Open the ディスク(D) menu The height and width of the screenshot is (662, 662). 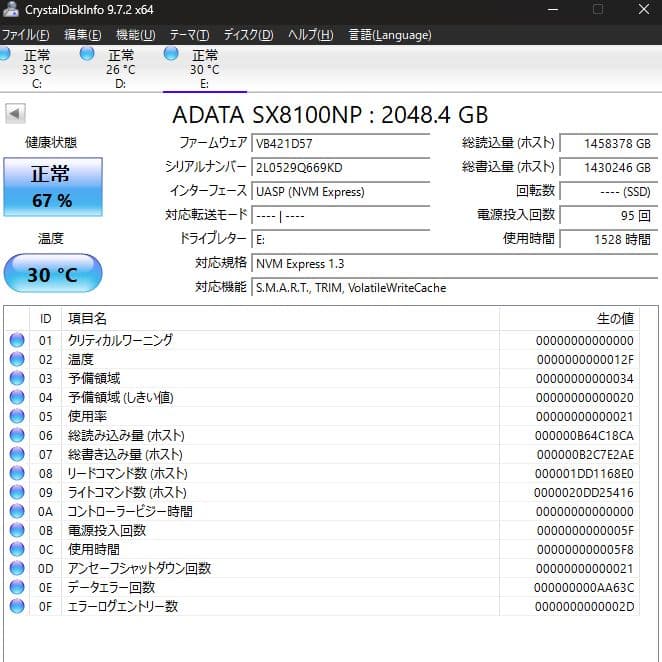click(248, 35)
